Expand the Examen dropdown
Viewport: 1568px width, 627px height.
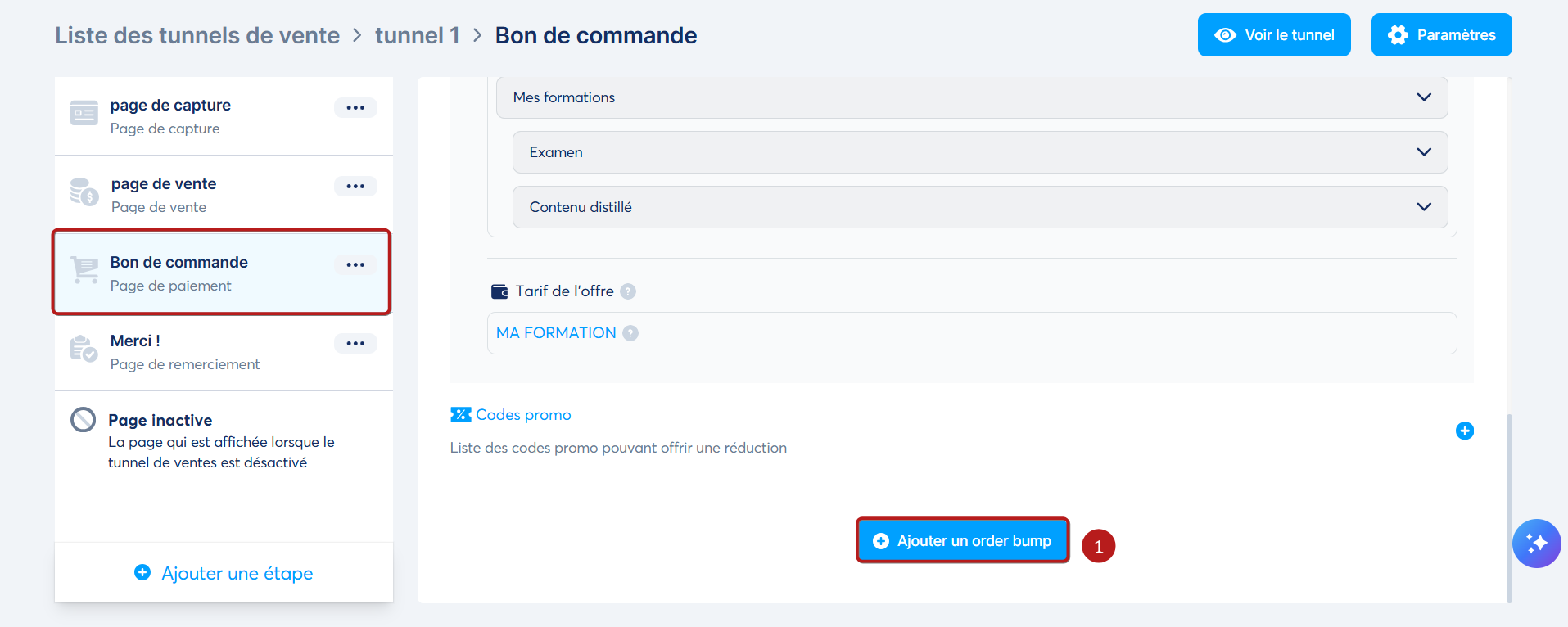click(x=980, y=152)
